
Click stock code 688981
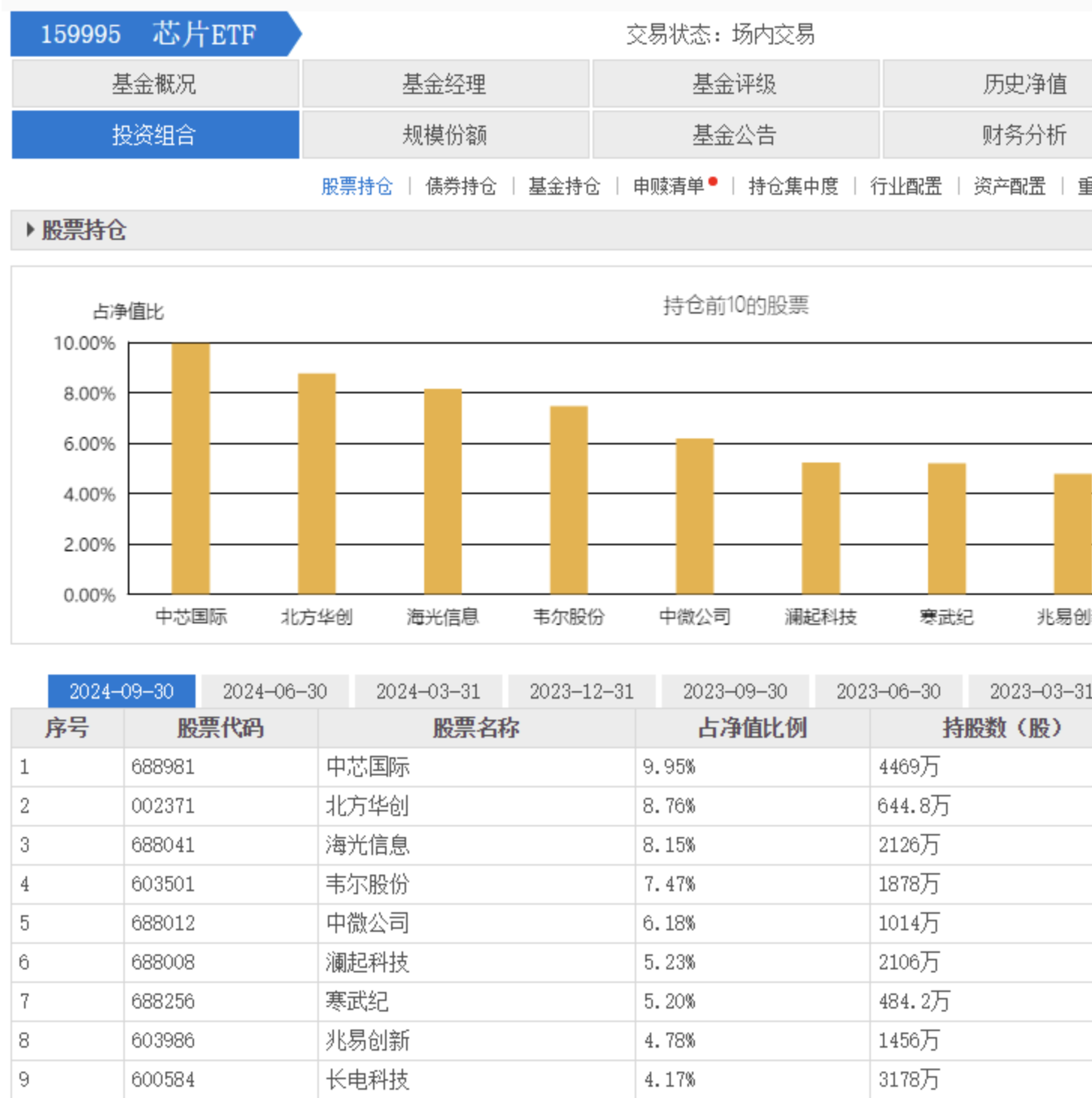(163, 767)
